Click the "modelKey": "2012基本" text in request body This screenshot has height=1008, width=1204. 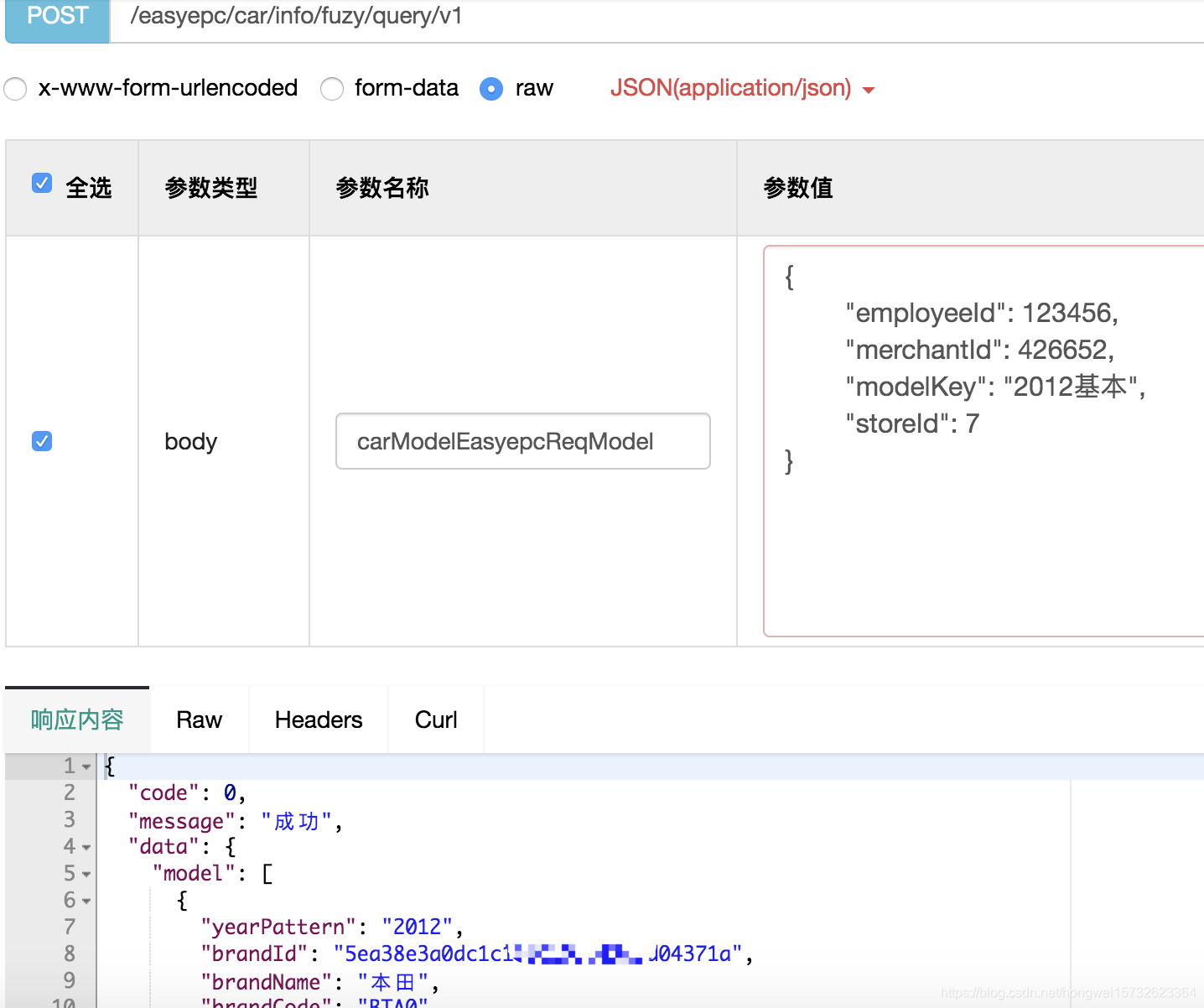(995, 387)
